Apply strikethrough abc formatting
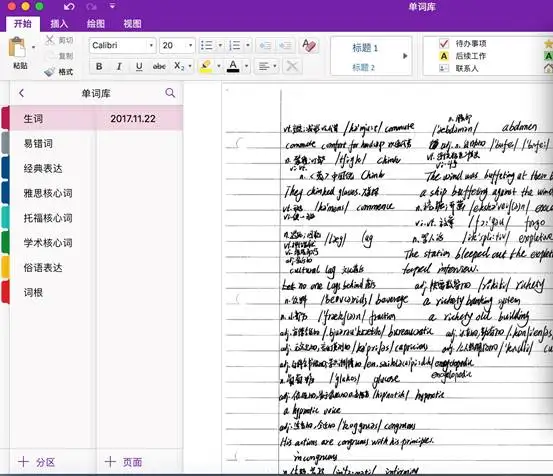This screenshot has width=553, height=476. pos(159,66)
